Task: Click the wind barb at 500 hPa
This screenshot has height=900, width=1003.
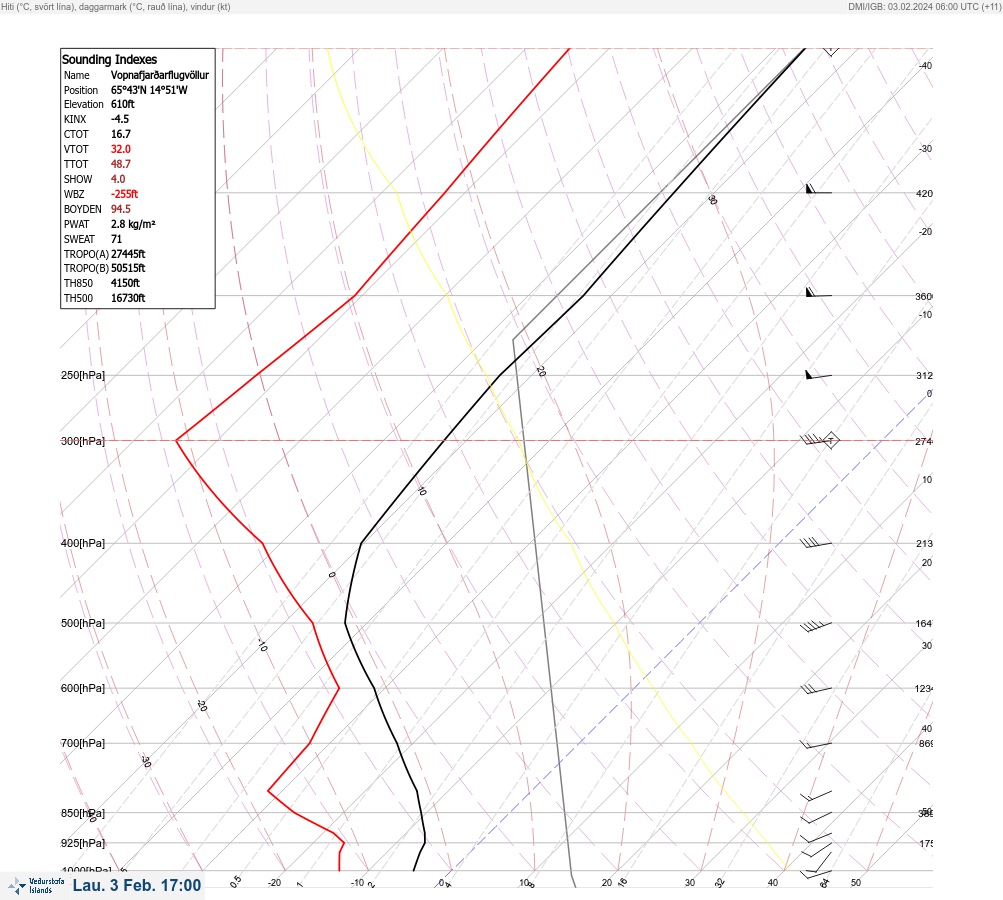Action: [x=816, y=626]
